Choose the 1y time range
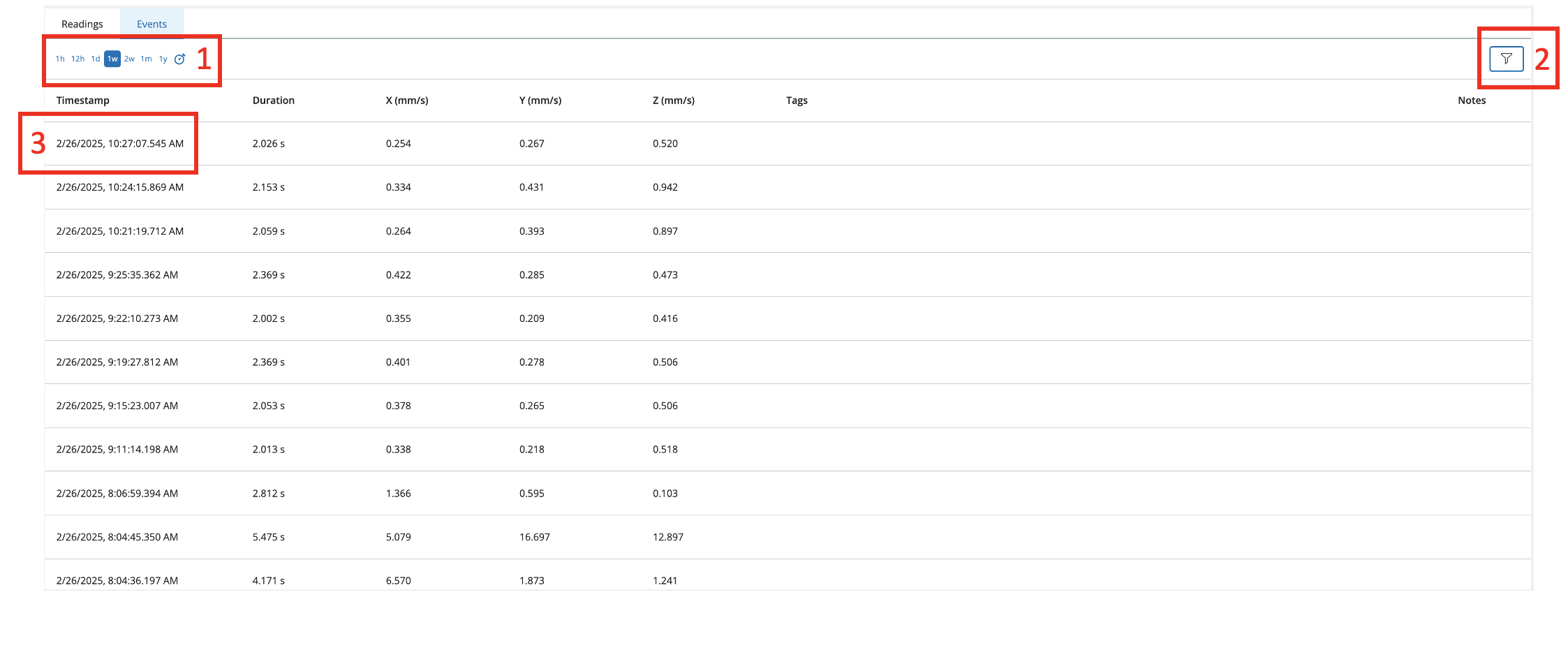1568x662 pixels. coord(163,59)
